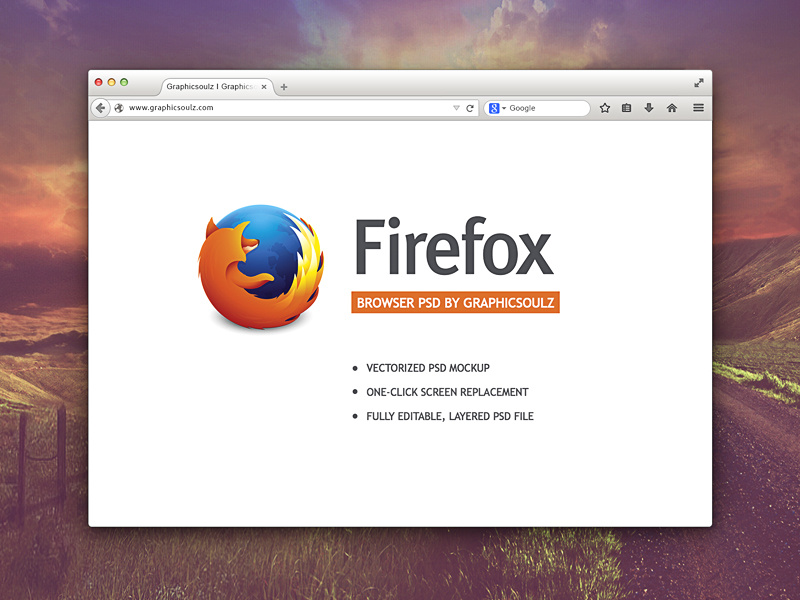Click the globe site identity icon

[119, 108]
